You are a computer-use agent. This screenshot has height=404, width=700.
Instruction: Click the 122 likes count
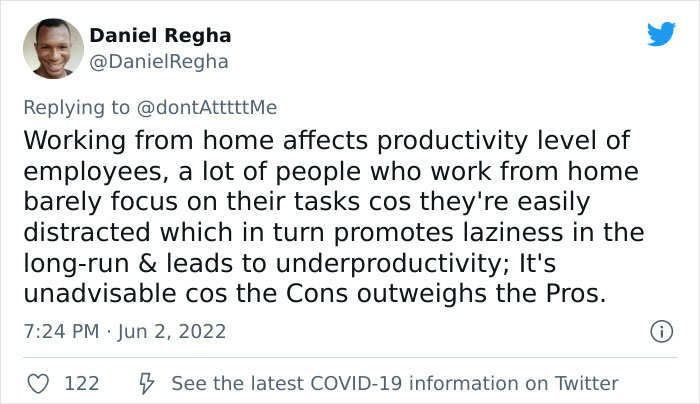coord(80,383)
